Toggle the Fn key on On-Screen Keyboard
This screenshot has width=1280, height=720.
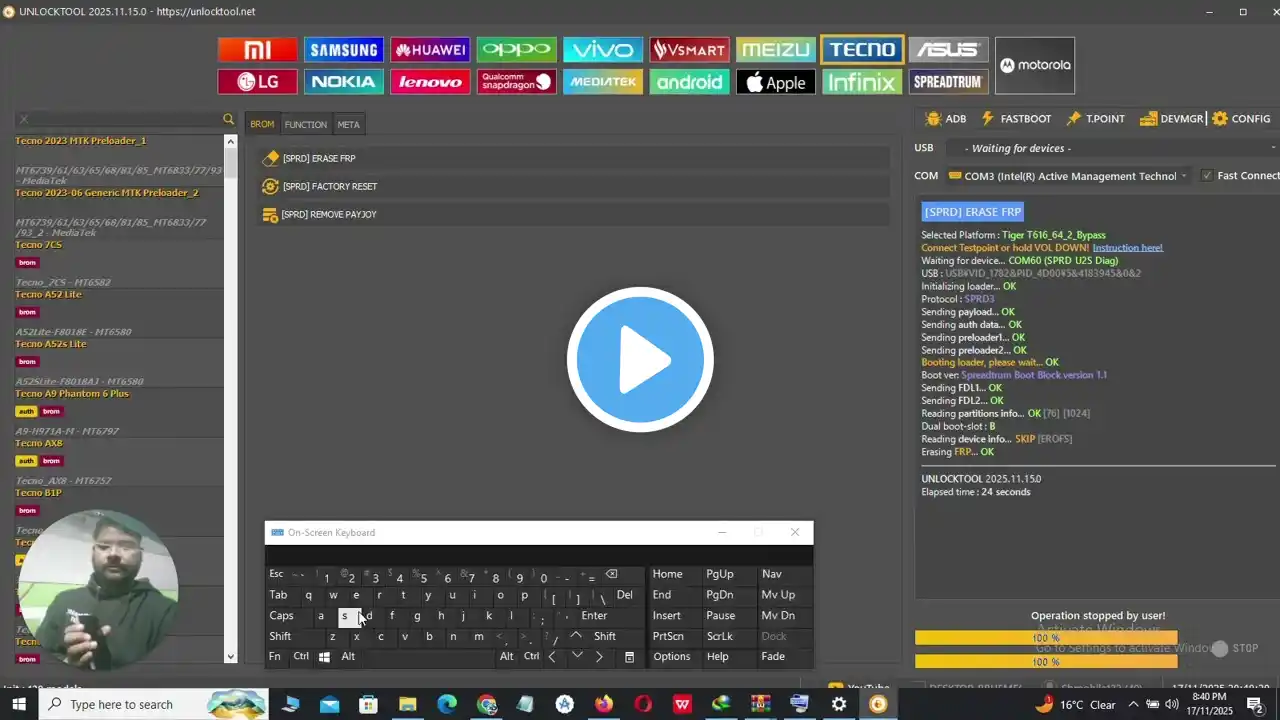click(x=275, y=657)
